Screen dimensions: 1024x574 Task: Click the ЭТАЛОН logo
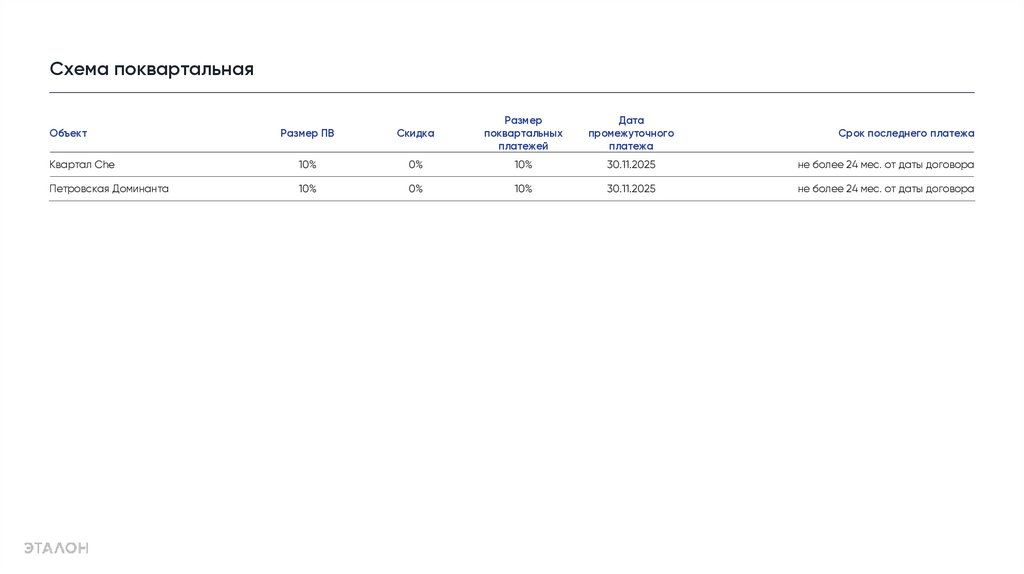(x=56, y=547)
